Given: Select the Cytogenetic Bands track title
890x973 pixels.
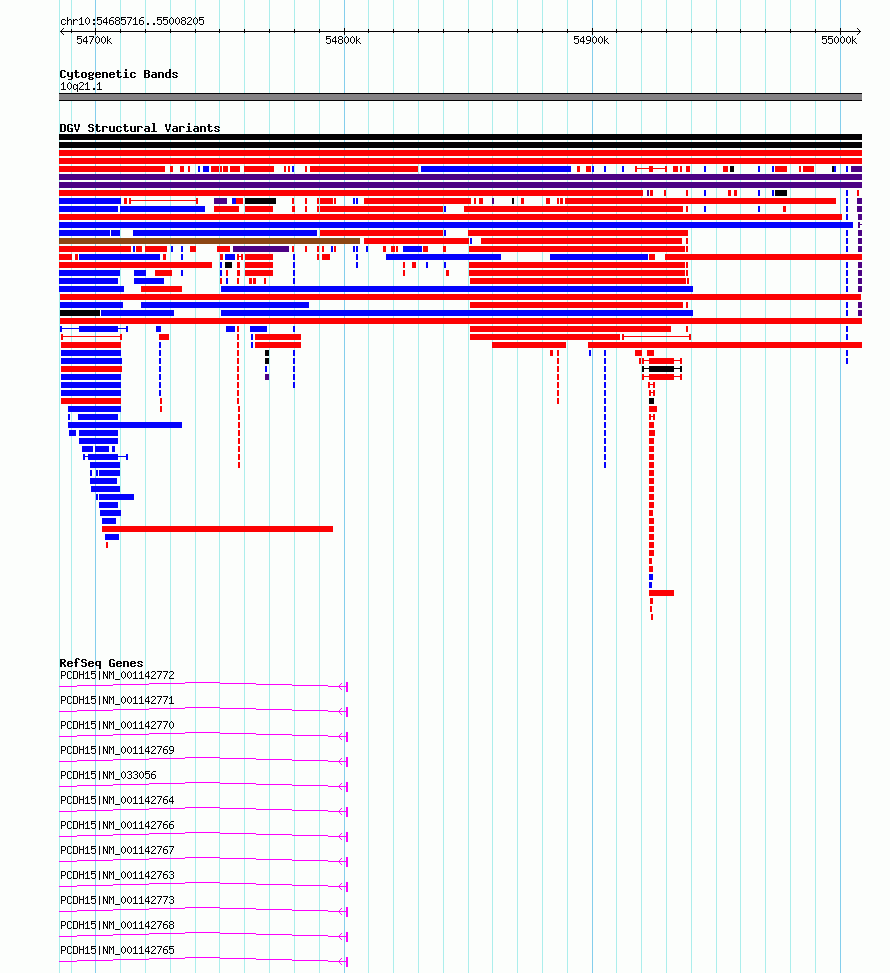Looking at the screenshot, I should (x=119, y=74).
